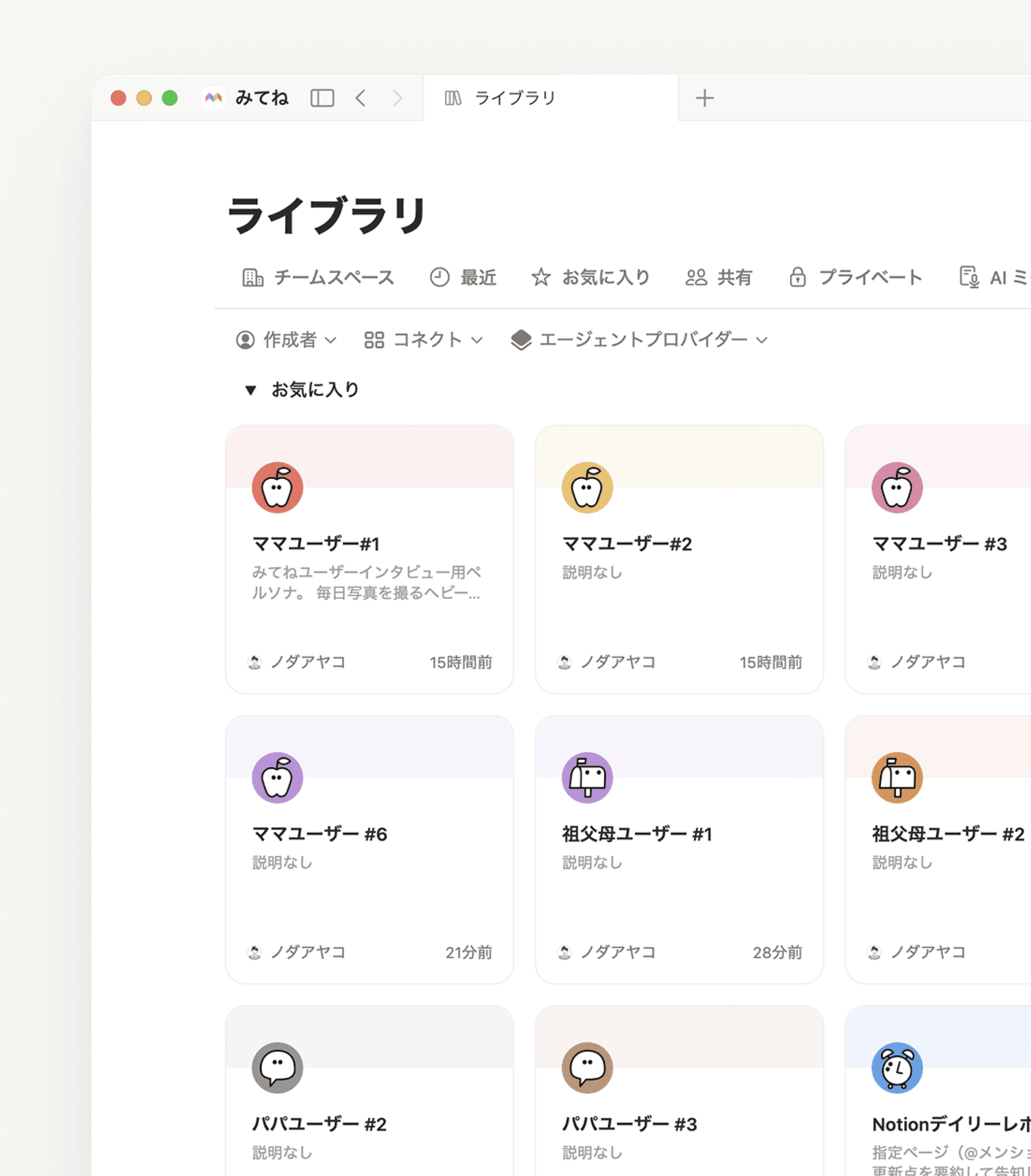Switch to the チームスペース tab
Image resolution: width=1031 pixels, height=1176 pixels.
click(318, 277)
